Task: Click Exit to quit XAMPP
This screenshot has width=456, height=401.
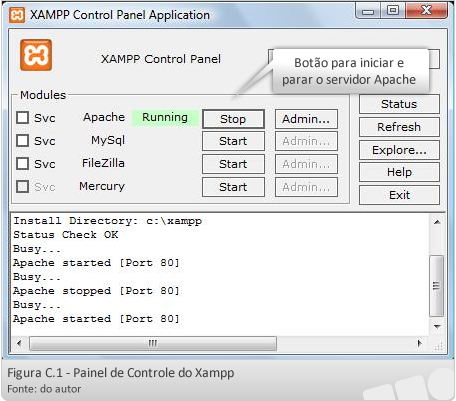Action: point(399,195)
